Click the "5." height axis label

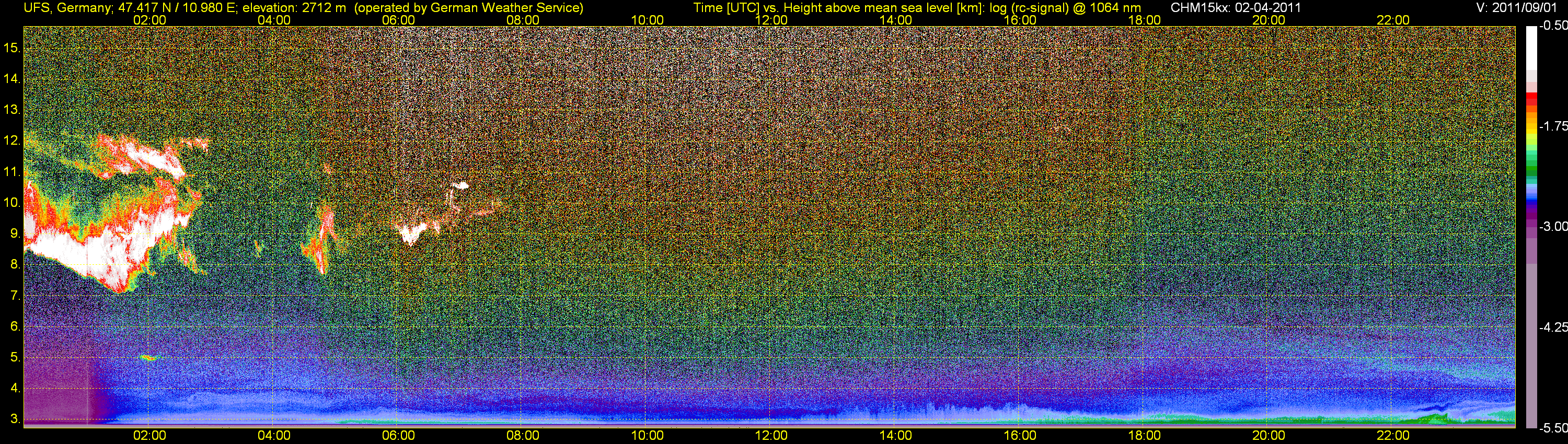tap(15, 358)
